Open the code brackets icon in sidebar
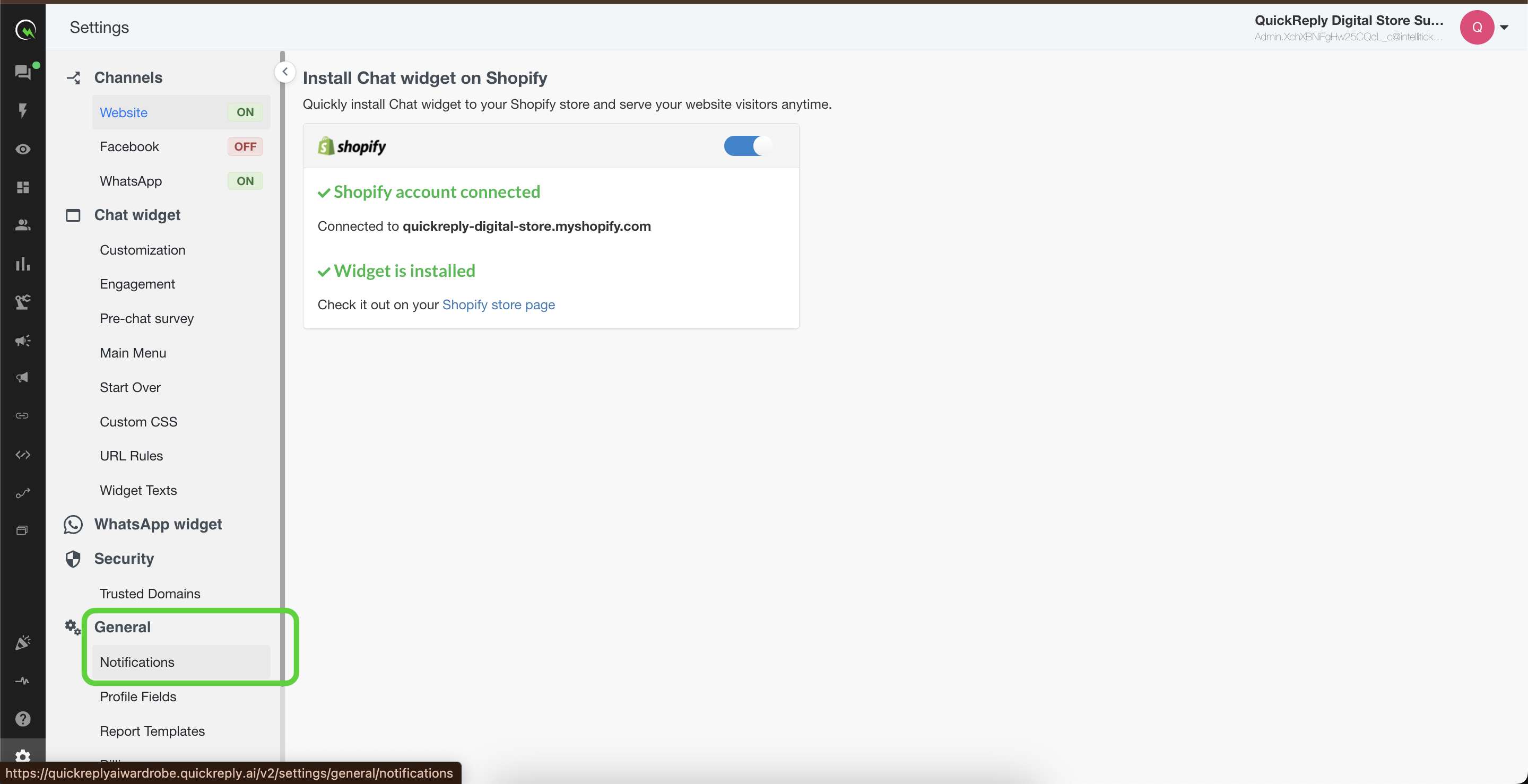The width and height of the screenshot is (1528, 784). coord(22,454)
